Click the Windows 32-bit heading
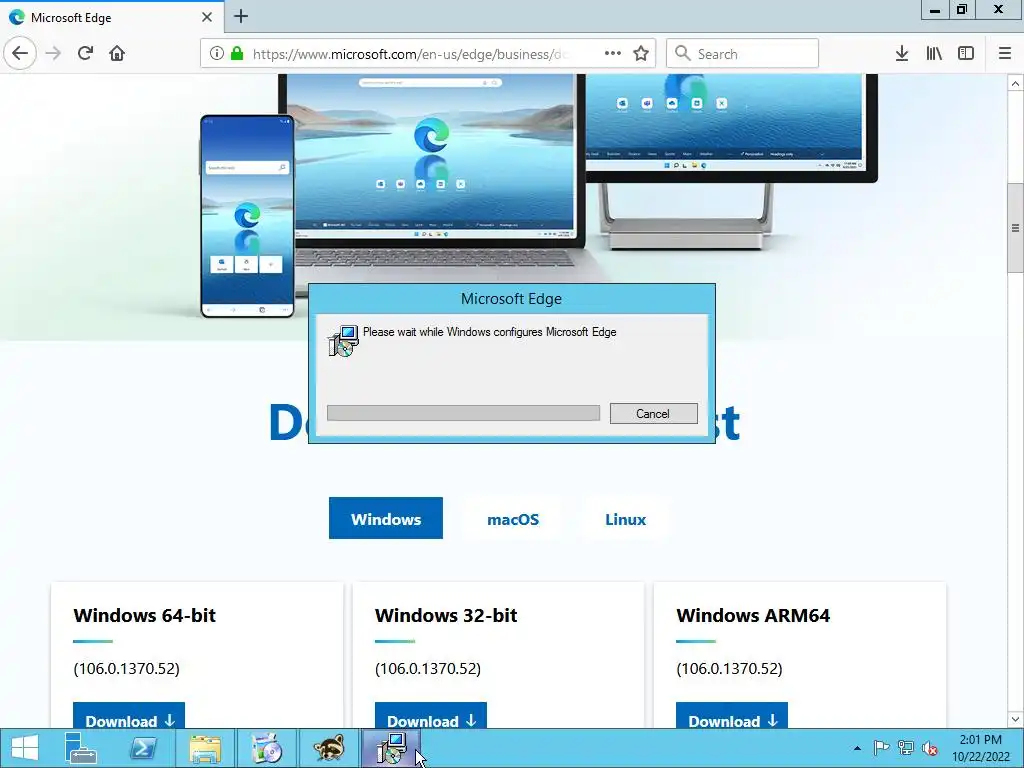Viewport: 1024px width, 768px height. [x=446, y=615]
